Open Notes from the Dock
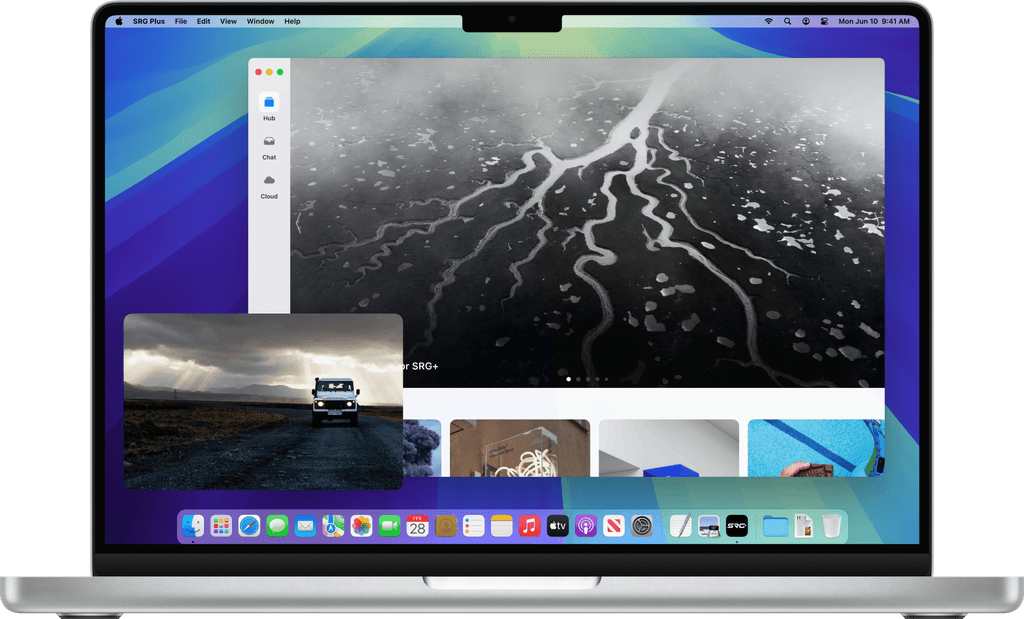 pos(502,526)
